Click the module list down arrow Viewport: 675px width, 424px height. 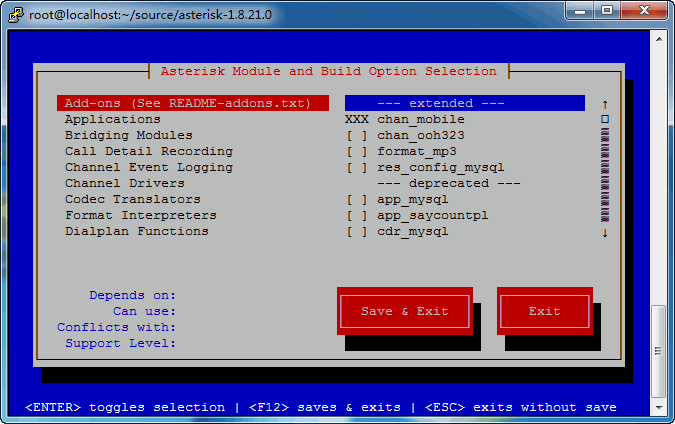[x=605, y=232]
